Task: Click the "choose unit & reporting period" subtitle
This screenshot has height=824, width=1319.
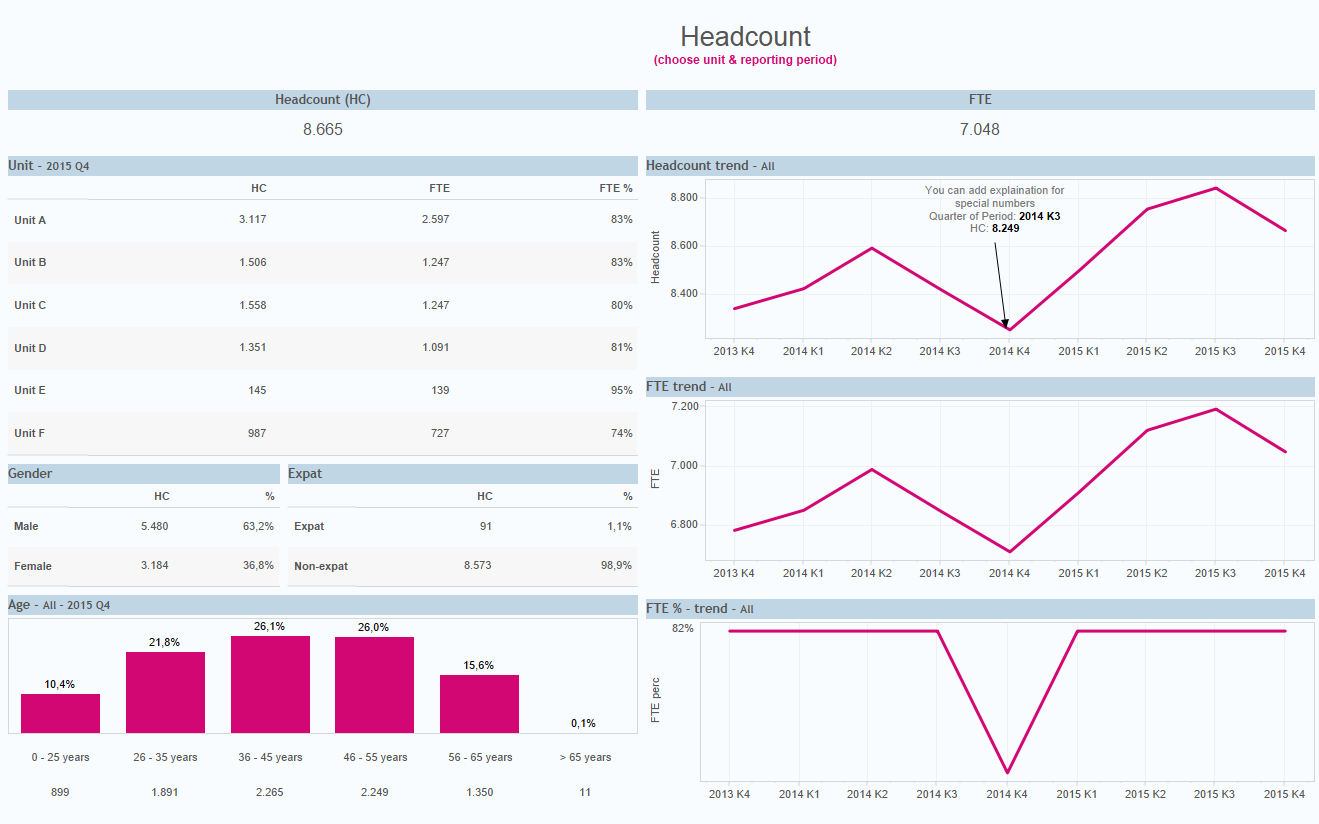Action: 745,60
